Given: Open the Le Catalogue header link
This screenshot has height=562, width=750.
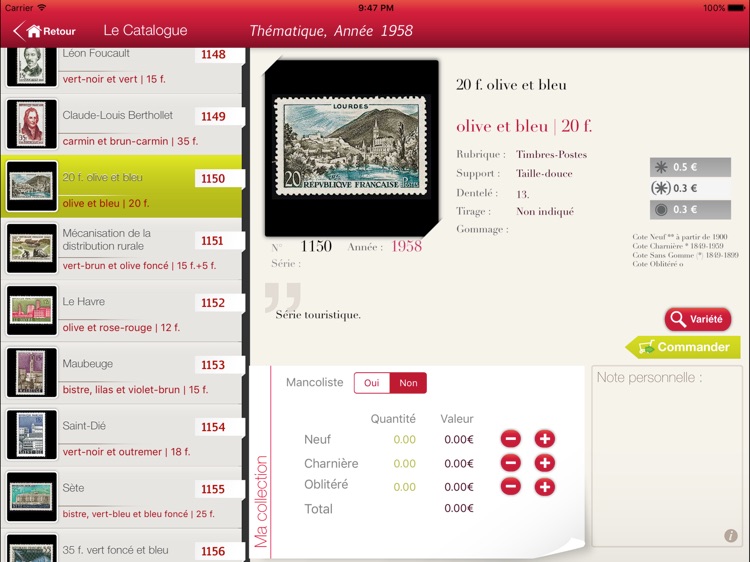Looking at the screenshot, I should pyautogui.click(x=145, y=30).
